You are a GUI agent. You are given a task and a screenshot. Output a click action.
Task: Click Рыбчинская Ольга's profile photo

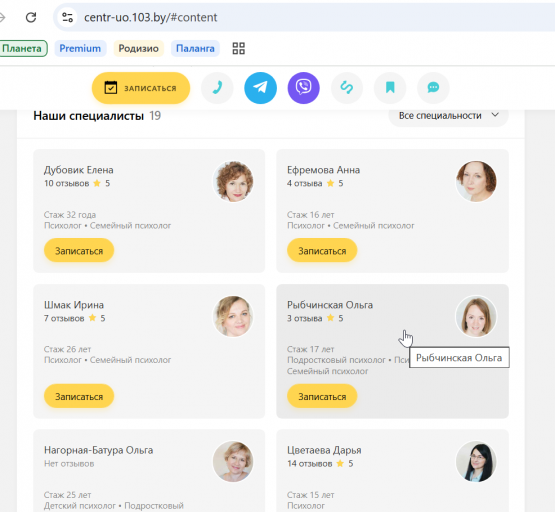coord(476,316)
